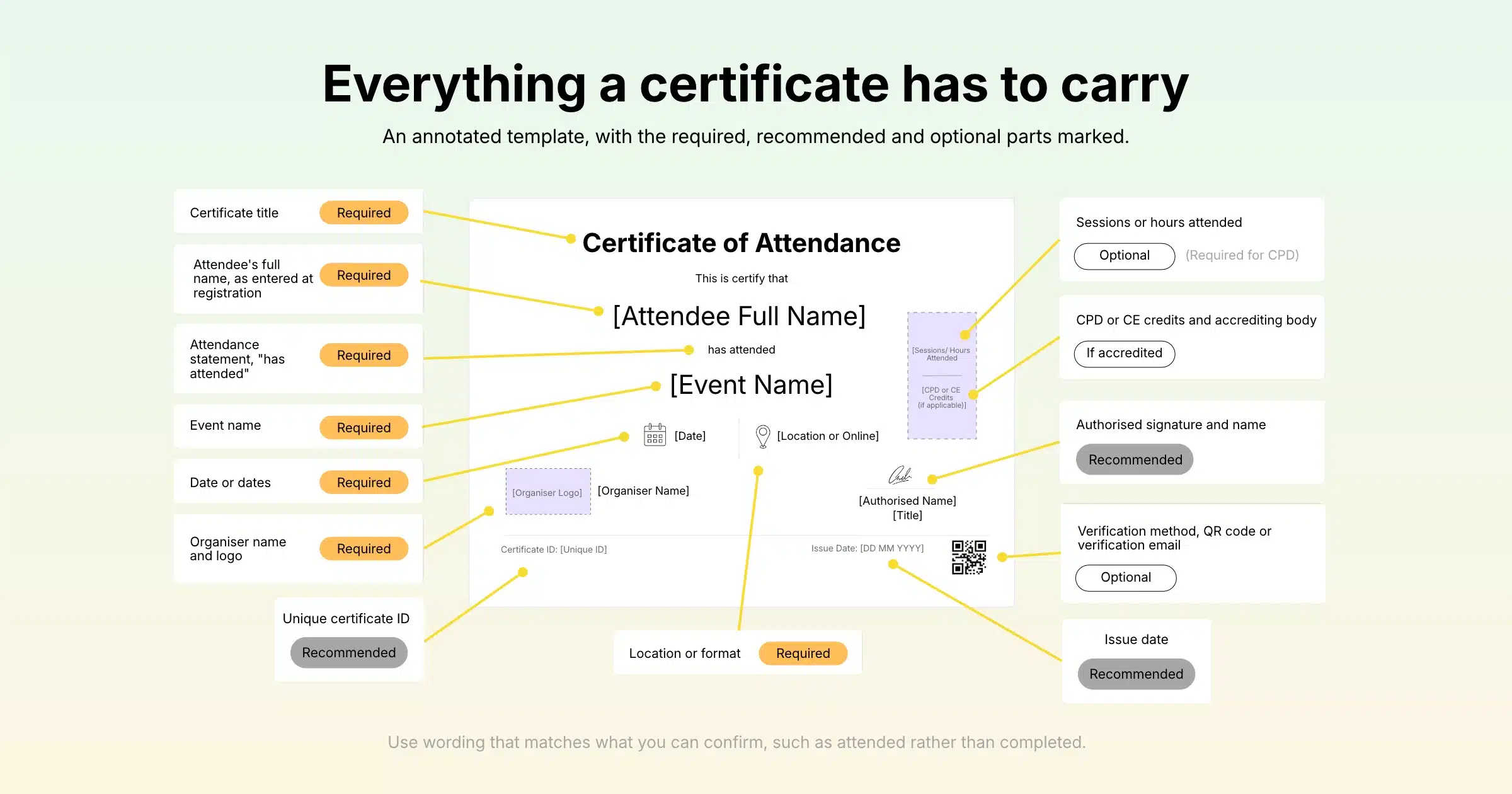Click the [Organiser Logo] placeholder box
The image size is (1512, 794).
click(548, 492)
